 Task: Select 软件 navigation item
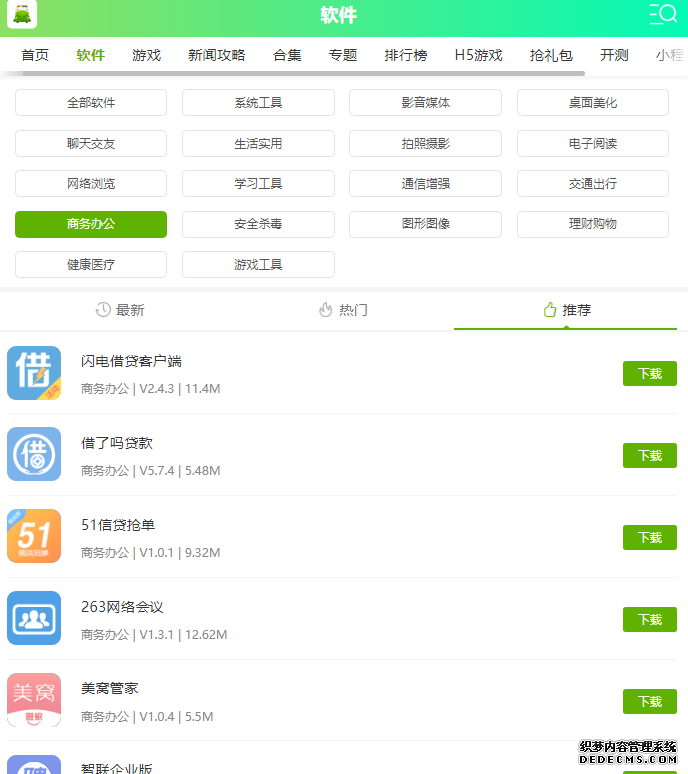(91, 55)
